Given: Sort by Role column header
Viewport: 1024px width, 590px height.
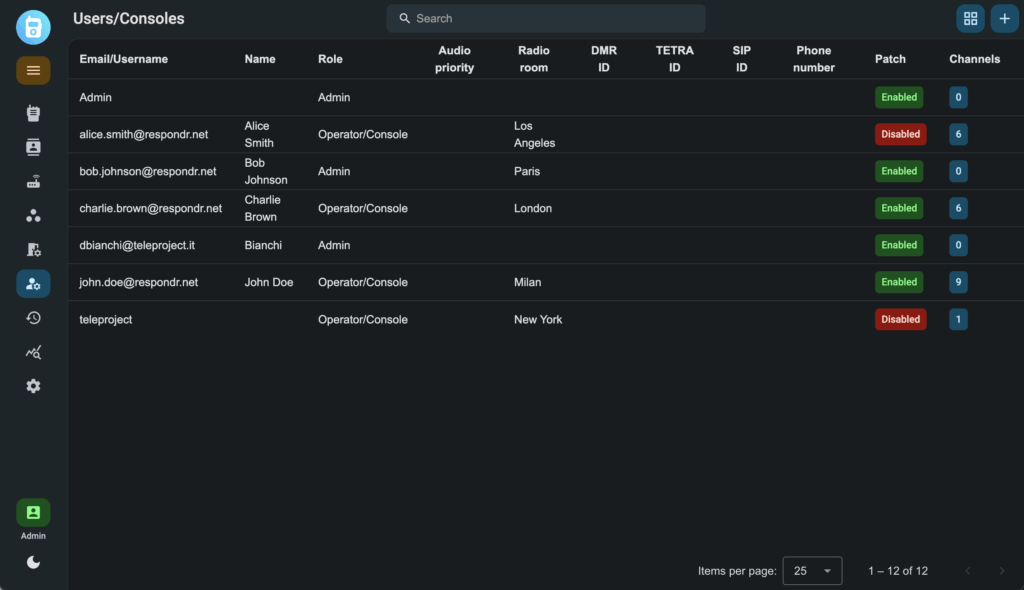Looking at the screenshot, I should (330, 59).
